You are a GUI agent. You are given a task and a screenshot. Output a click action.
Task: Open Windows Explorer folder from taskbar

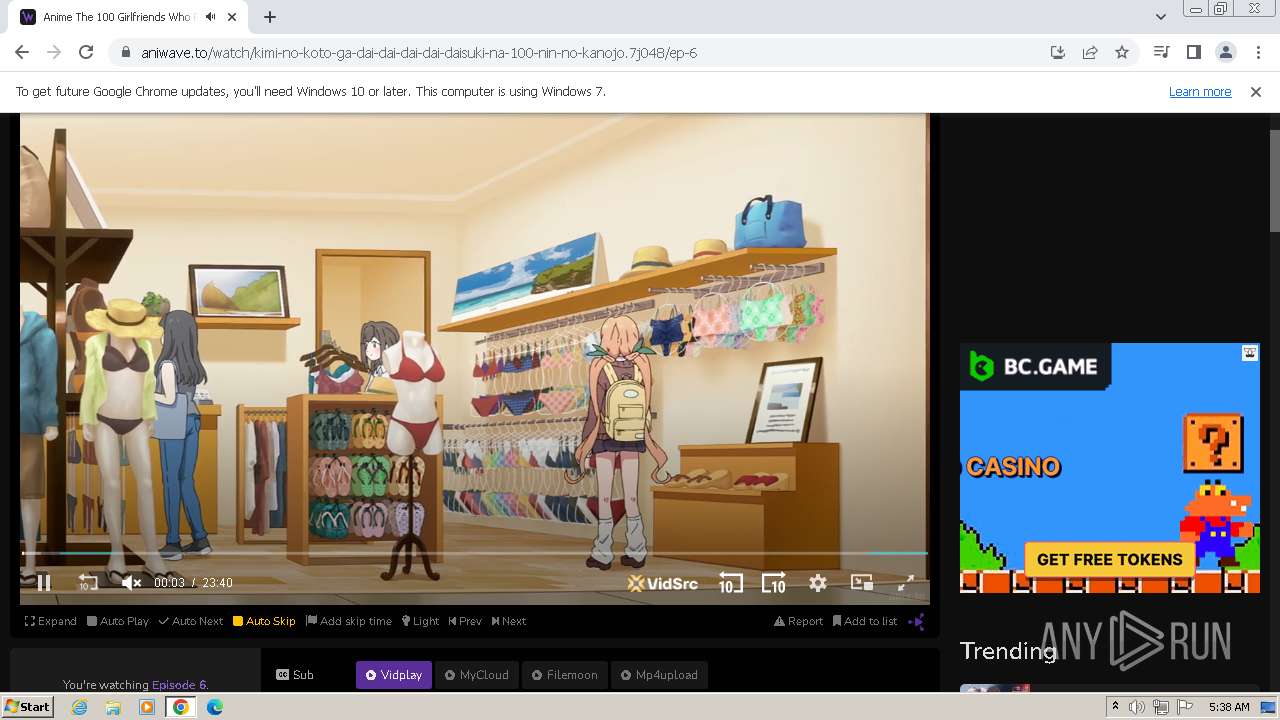[x=113, y=707]
